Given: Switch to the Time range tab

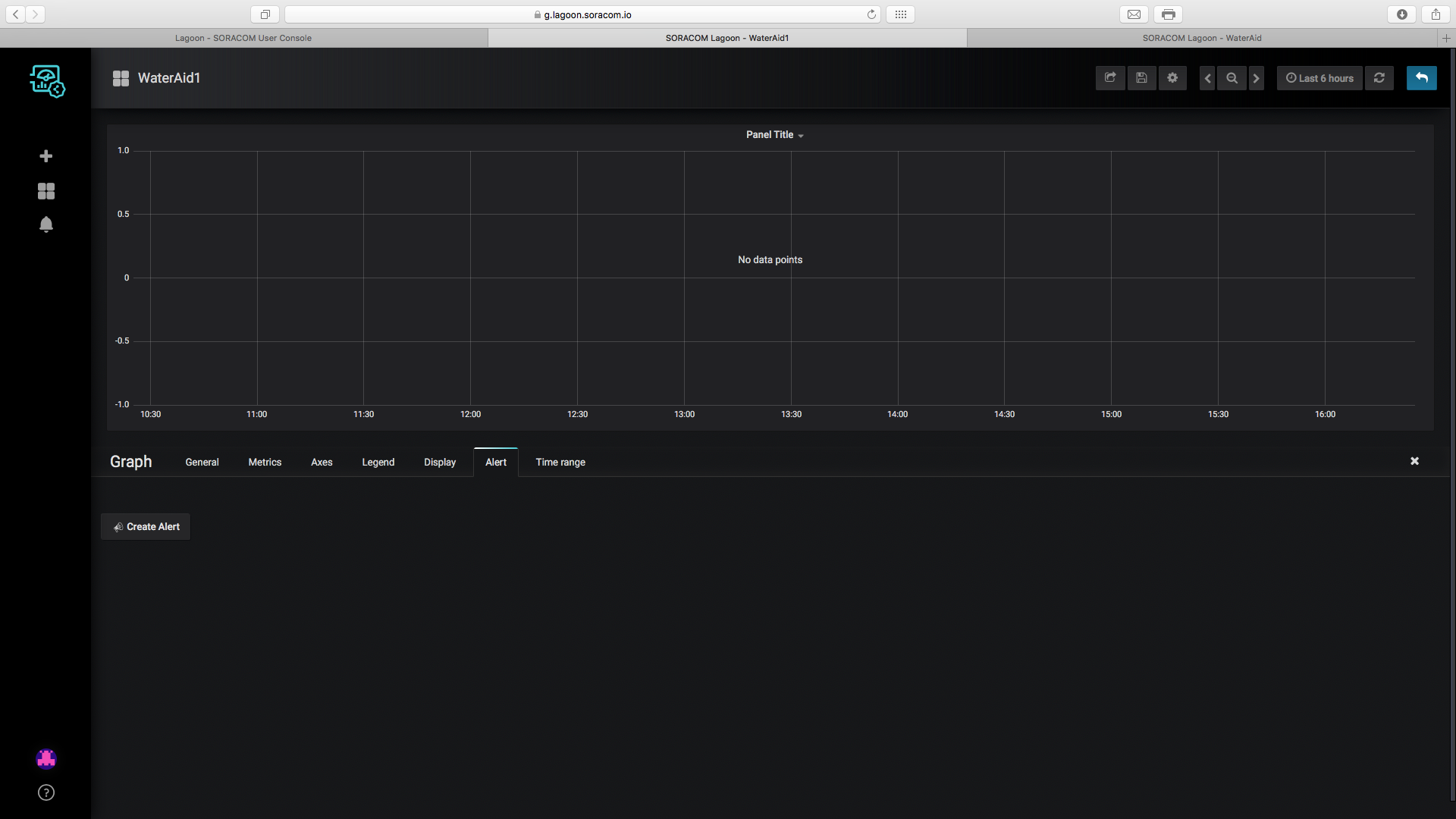Looking at the screenshot, I should point(560,463).
